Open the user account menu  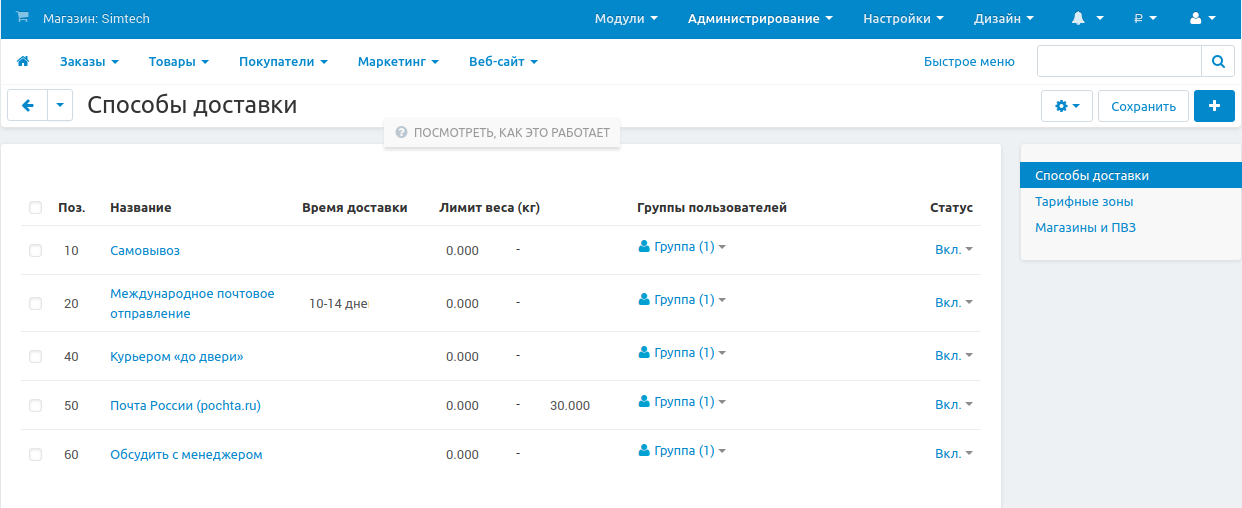click(1202, 19)
